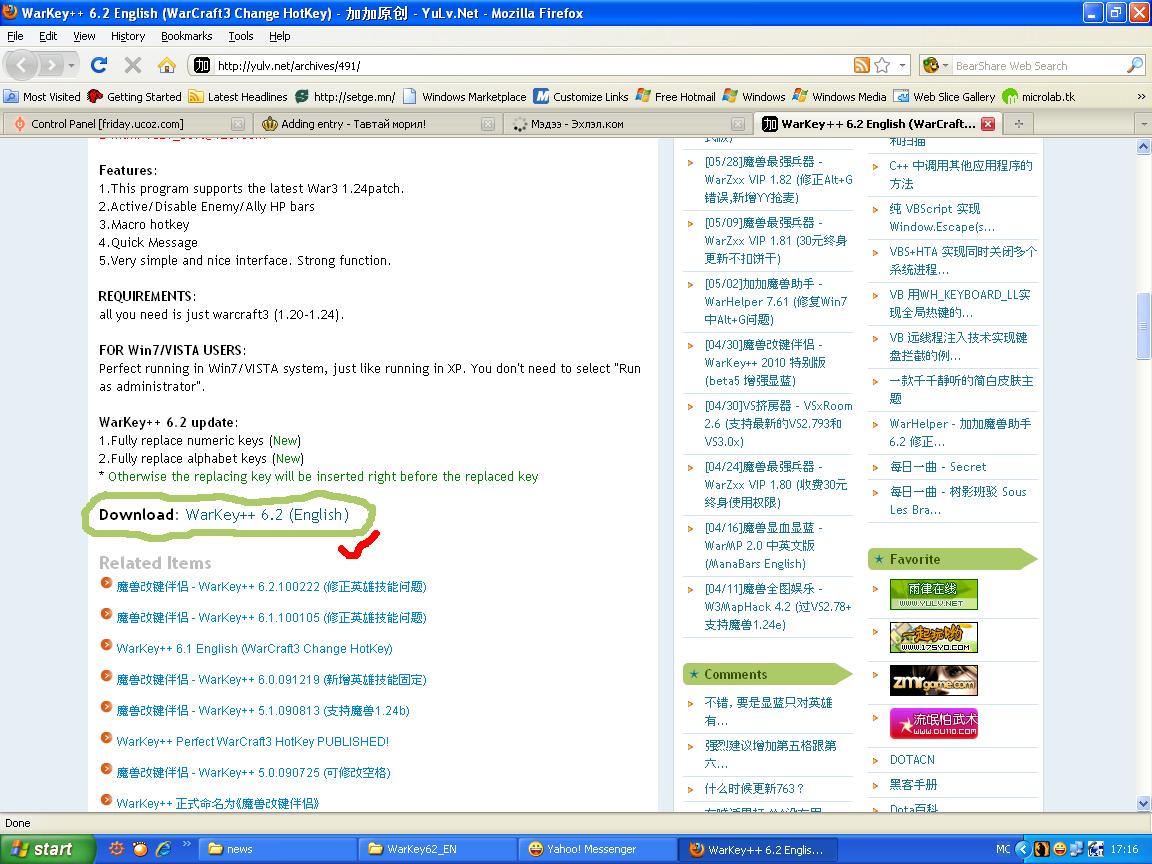Image resolution: width=1152 pixels, height=864 pixels.
Task: Bookmark this page with the star icon
Action: pyautogui.click(x=882, y=65)
